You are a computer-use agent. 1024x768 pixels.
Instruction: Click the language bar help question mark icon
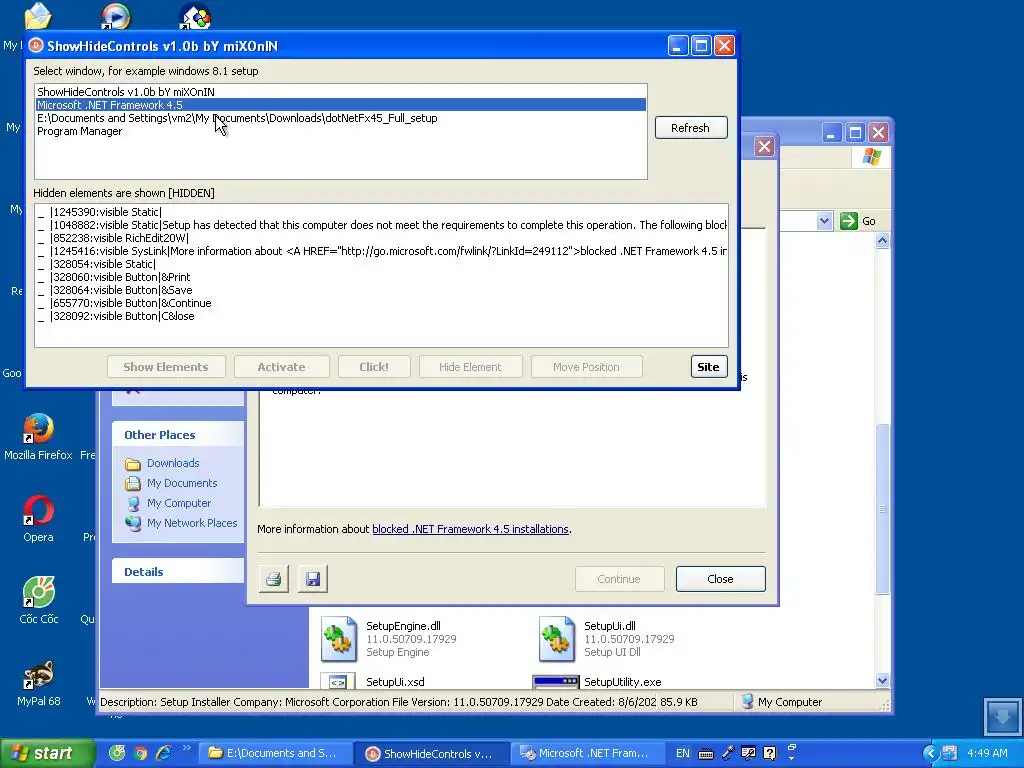click(770, 754)
